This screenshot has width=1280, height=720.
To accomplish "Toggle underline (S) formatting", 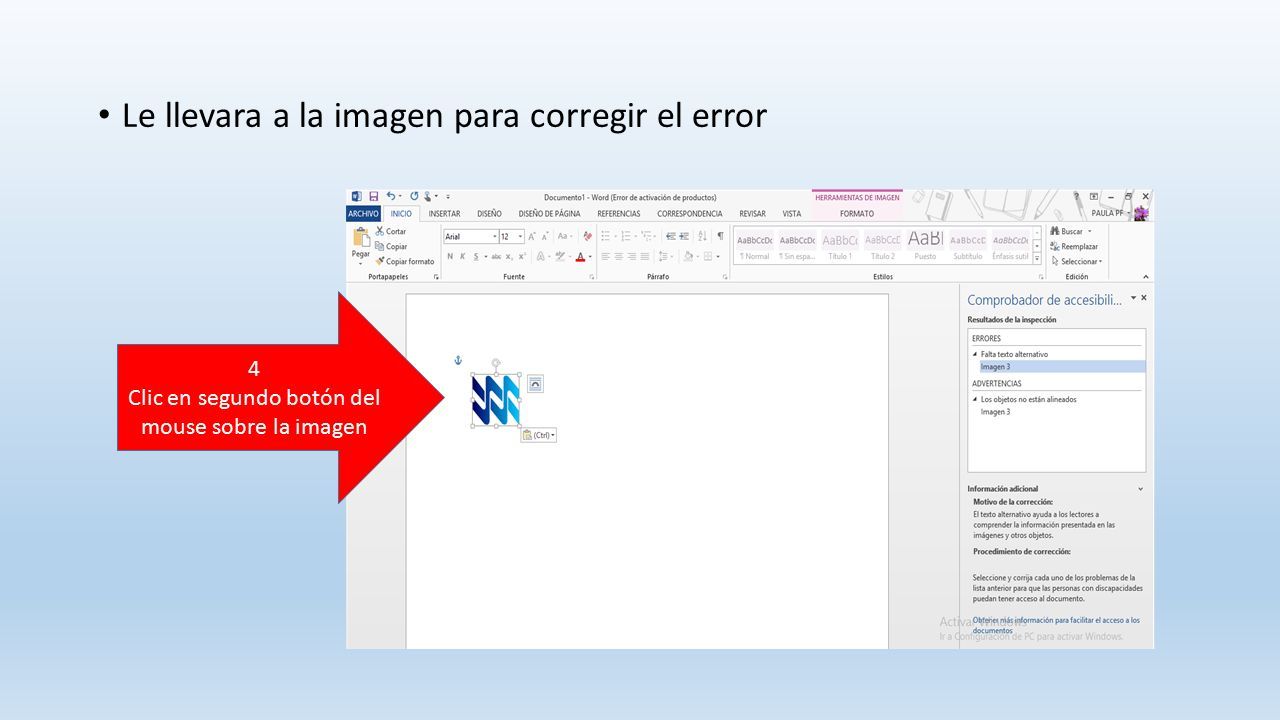I will [x=475, y=257].
